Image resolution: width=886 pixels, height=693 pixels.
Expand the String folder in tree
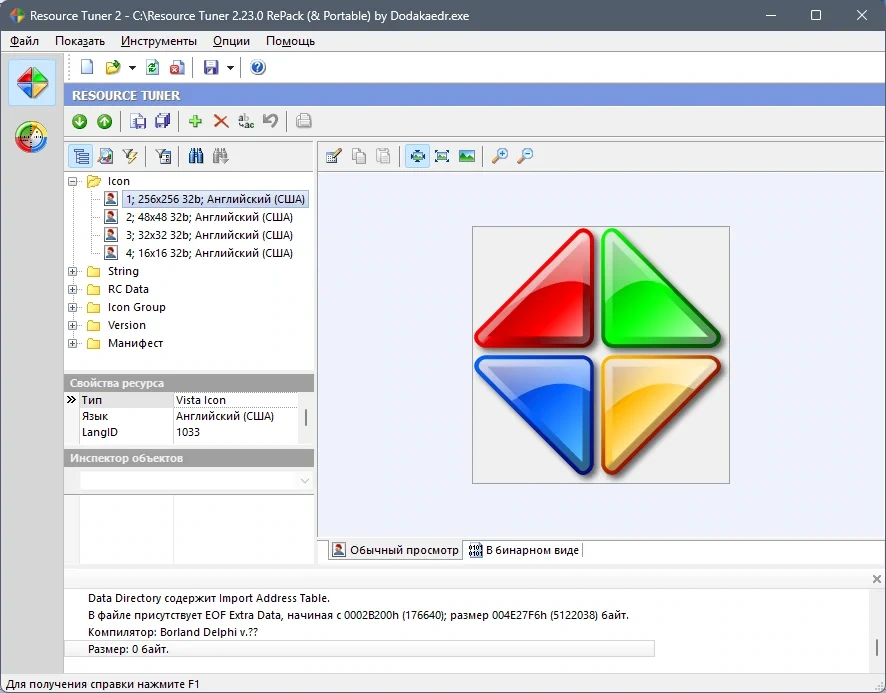coord(72,271)
